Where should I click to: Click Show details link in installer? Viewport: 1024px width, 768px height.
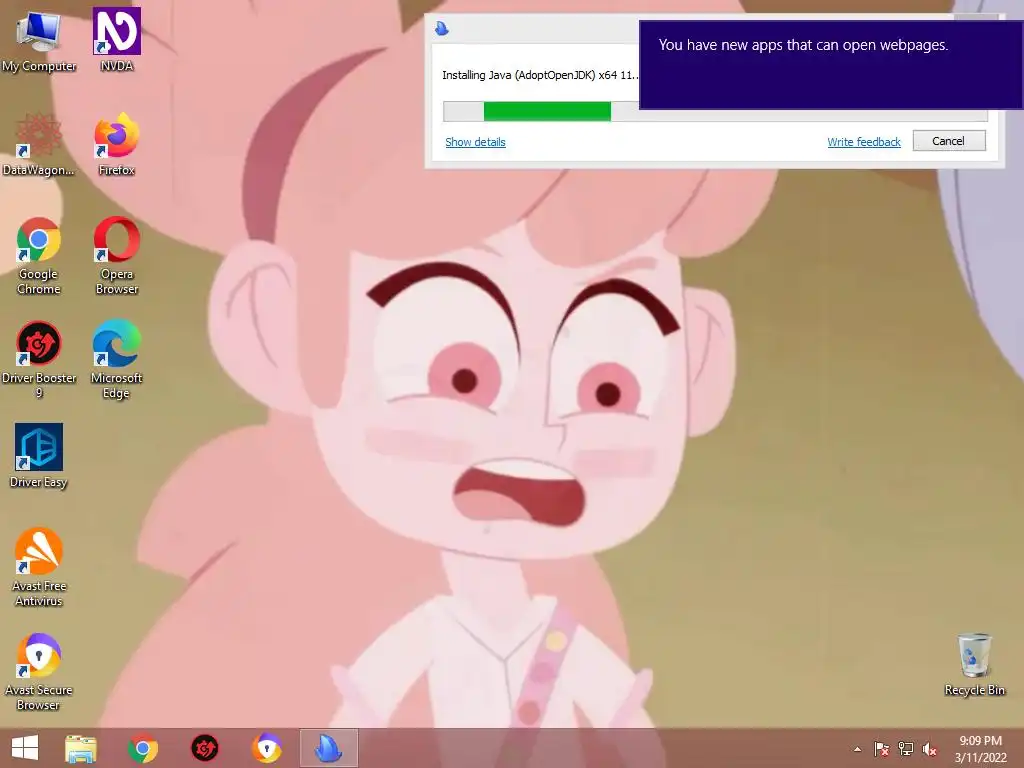point(475,142)
